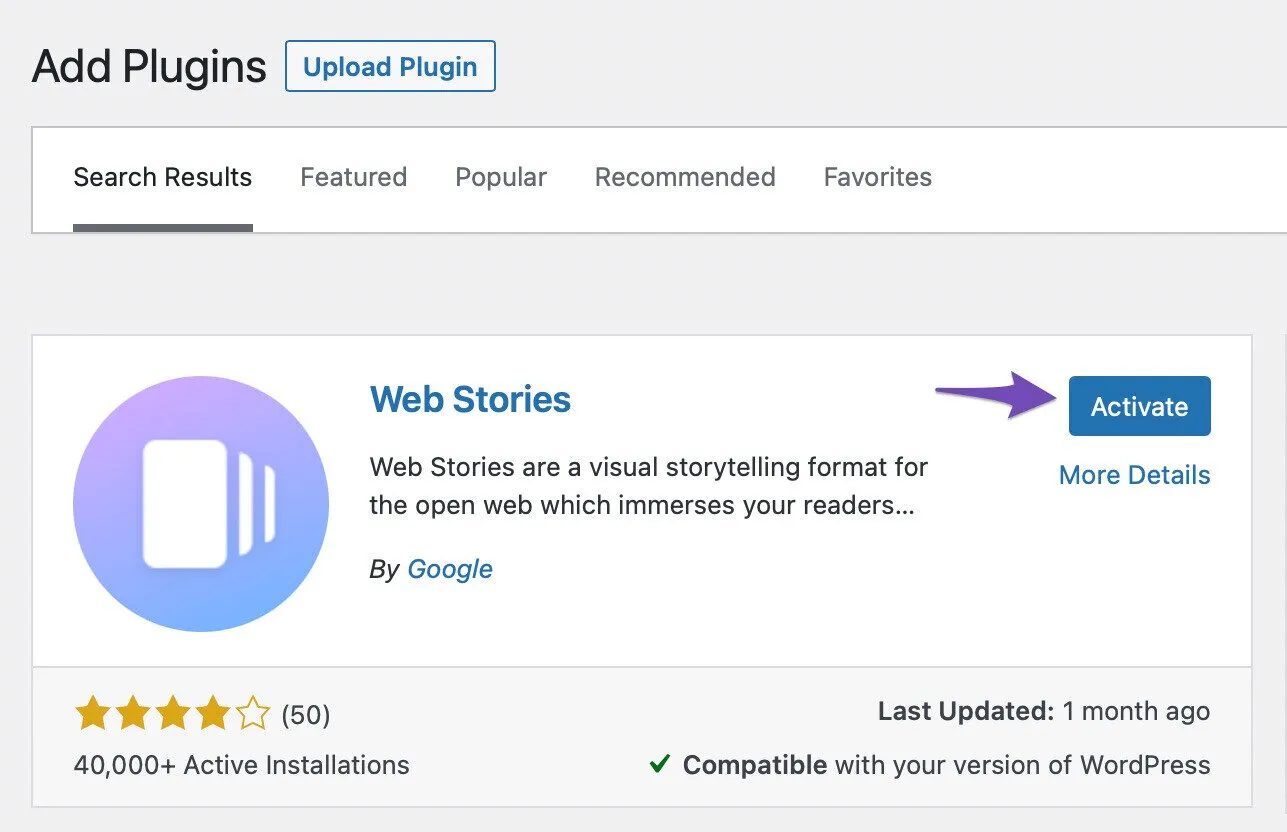Select the Recommended tab
Viewport: 1287px width, 832px height.
coord(685,177)
